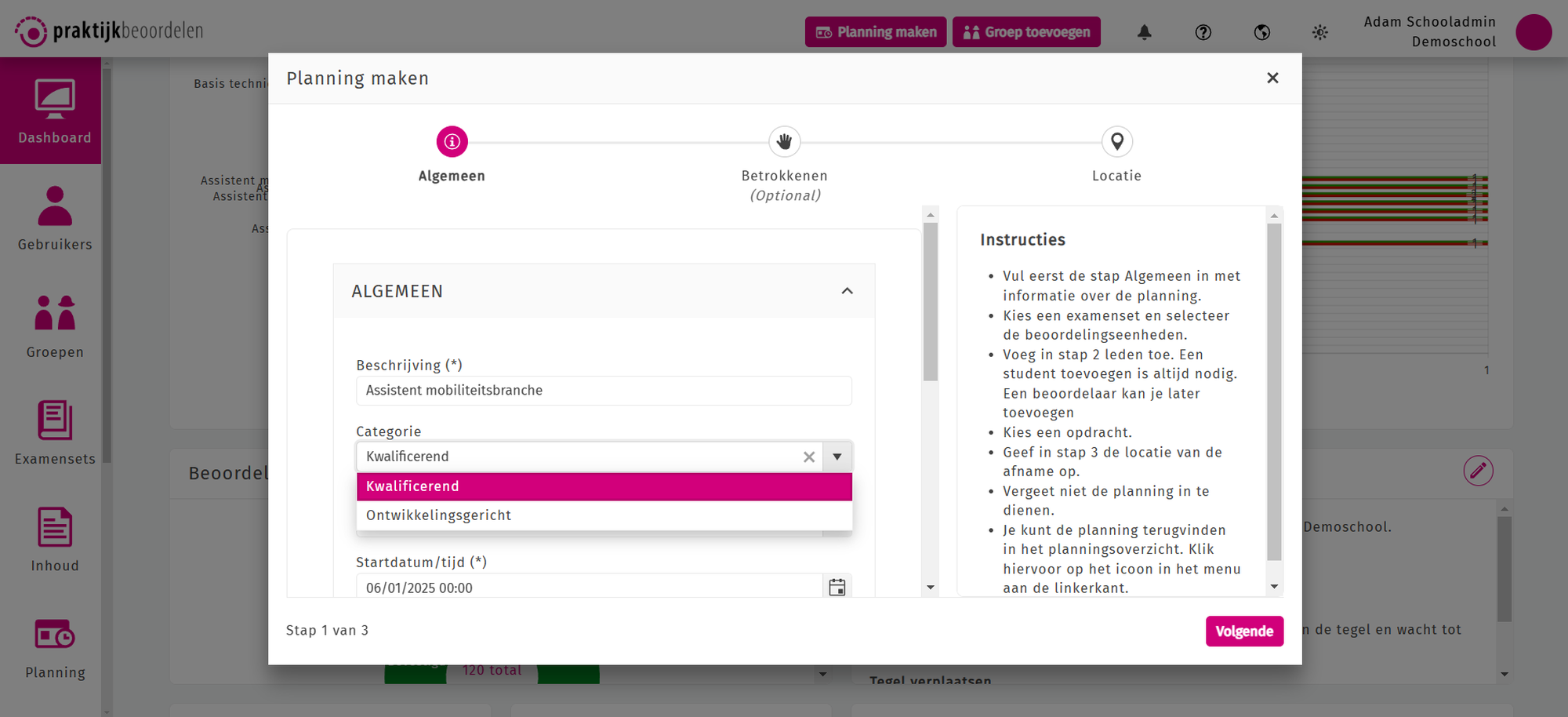Image resolution: width=1568 pixels, height=717 pixels.
Task: Click the globe language icon
Action: (1261, 32)
